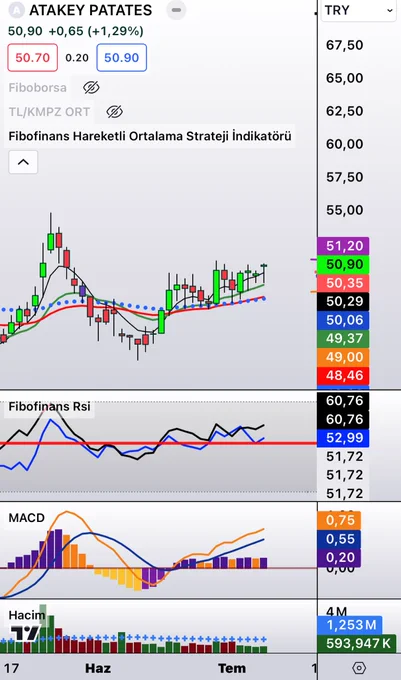Collapse the indicator legend with the chevron
Image resolution: width=401 pixels, height=680 pixels.
[23, 162]
